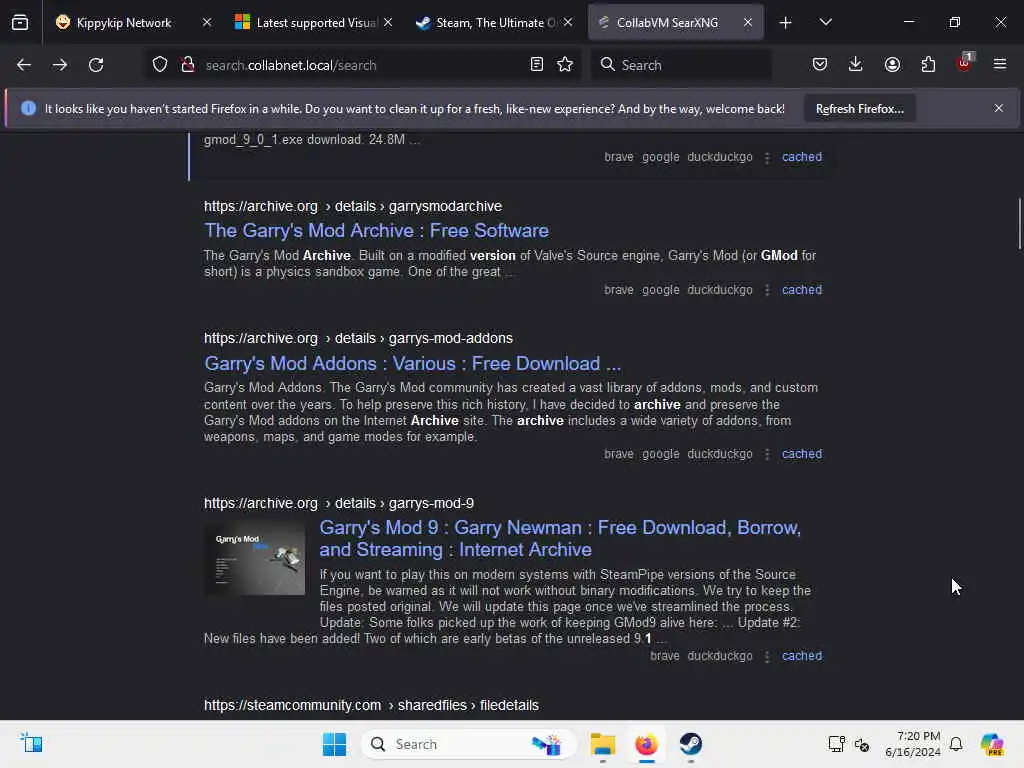Open the Downloads panel
The image size is (1024, 768).
point(856,64)
